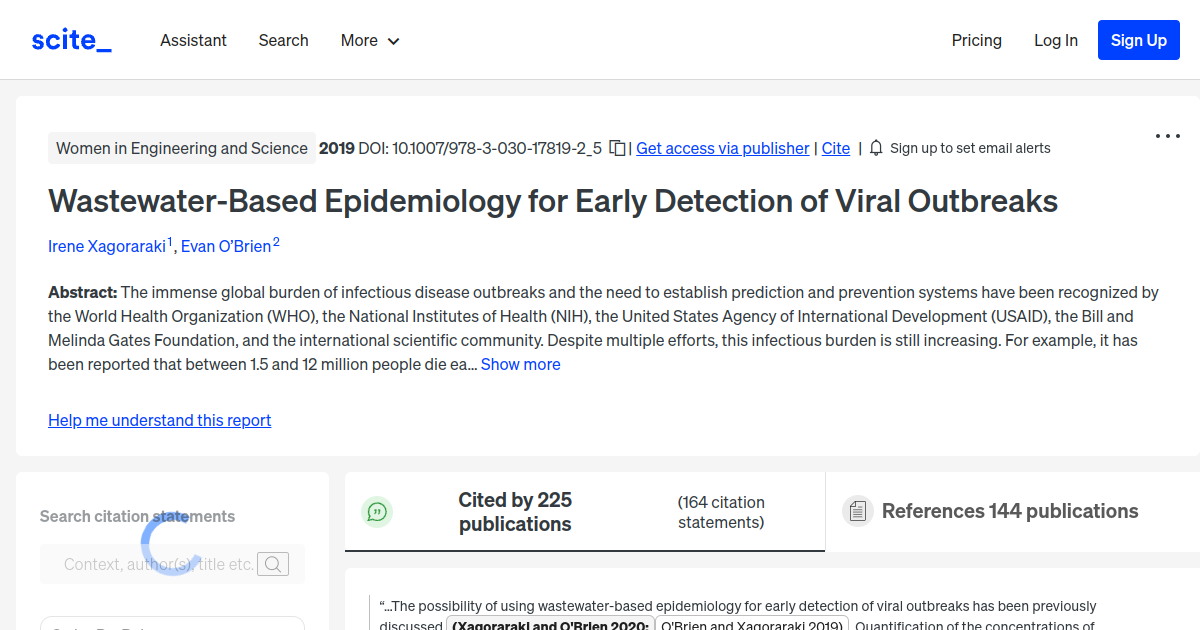Open Get access via publisher link
1200x630 pixels.
(x=722, y=147)
